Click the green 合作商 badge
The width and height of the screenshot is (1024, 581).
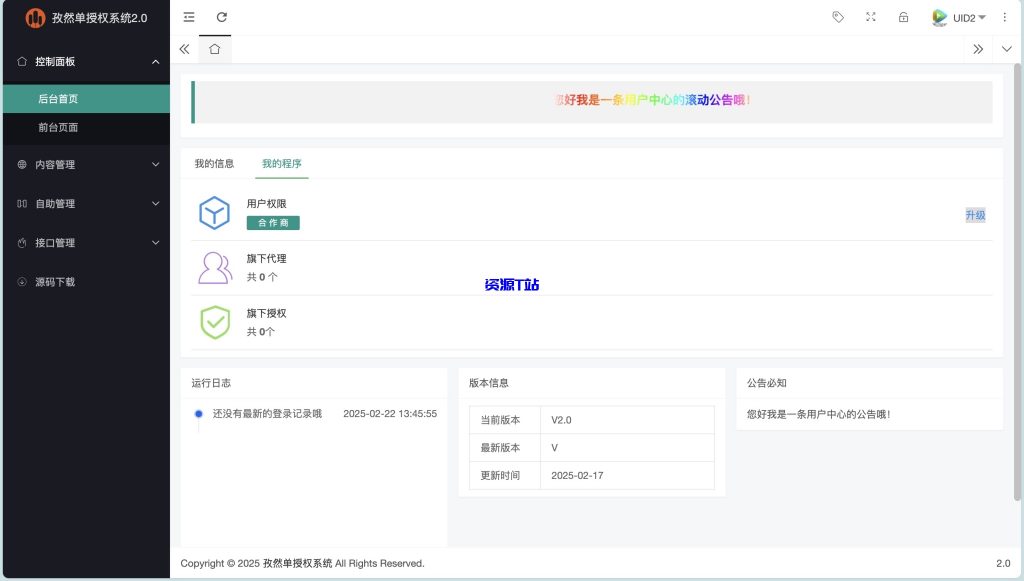point(273,222)
